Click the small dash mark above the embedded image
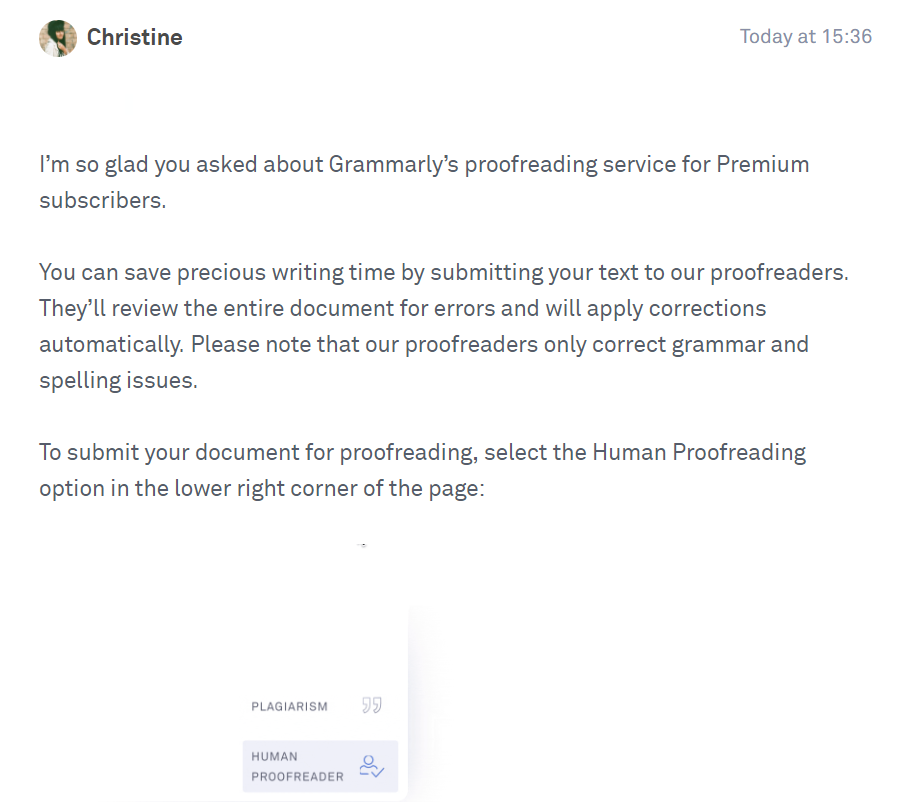The height and width of the screenshot is (802, 916). pyautogui.click(x=362, y=545)
